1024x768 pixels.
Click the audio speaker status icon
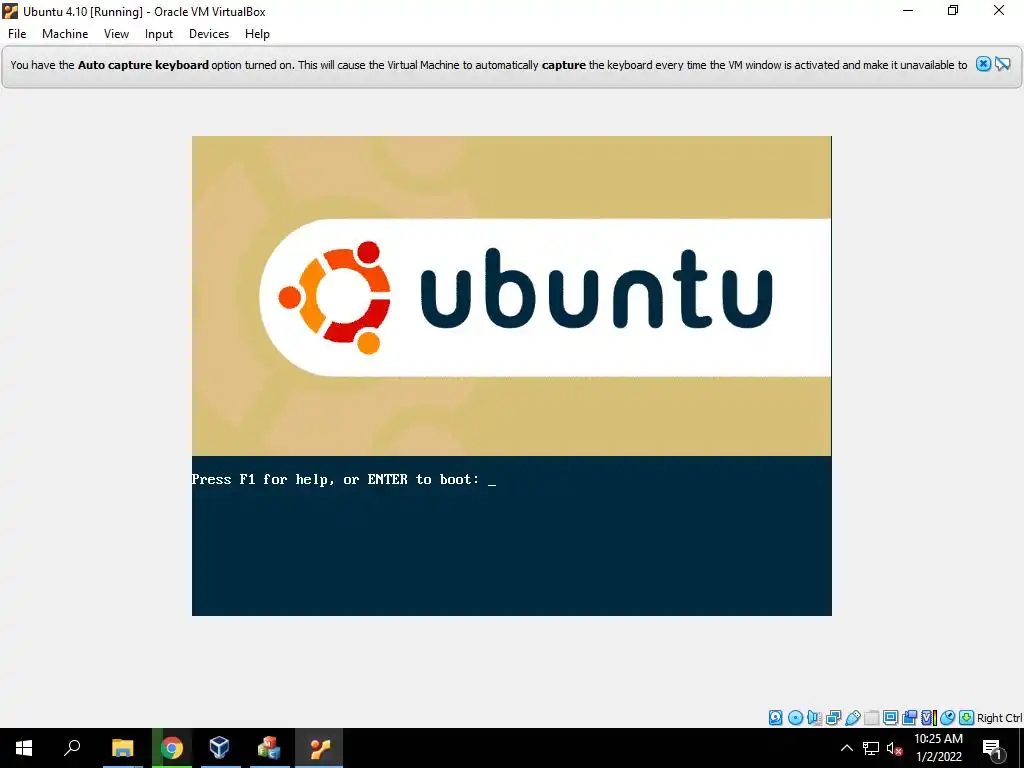click(814, 718)
